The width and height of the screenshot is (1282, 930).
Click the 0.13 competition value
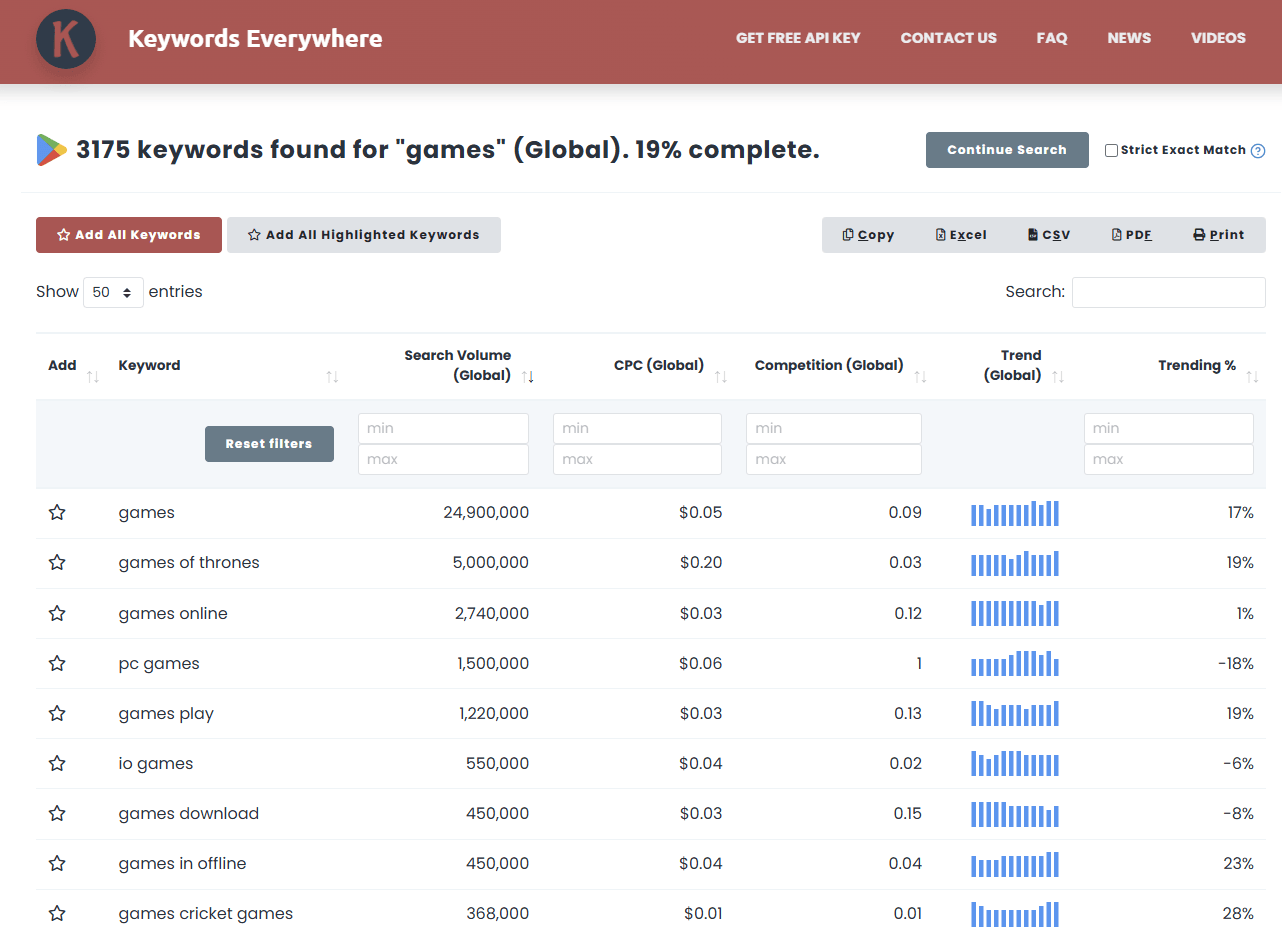click(x=908, y=713)
